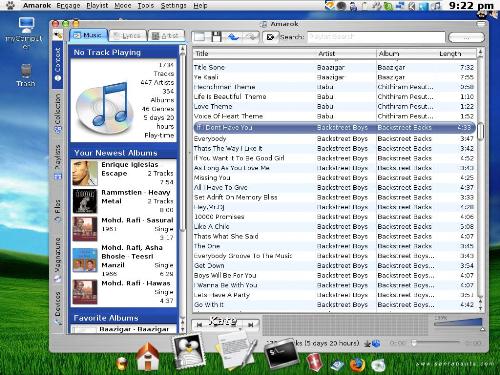Open the Settings menu

[173, 5]
